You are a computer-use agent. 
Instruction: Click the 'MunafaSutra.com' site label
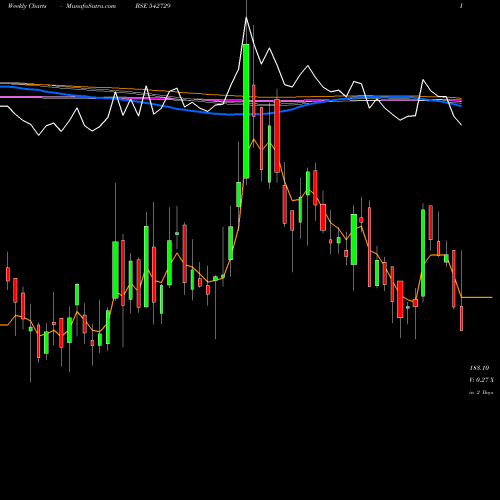91,6
